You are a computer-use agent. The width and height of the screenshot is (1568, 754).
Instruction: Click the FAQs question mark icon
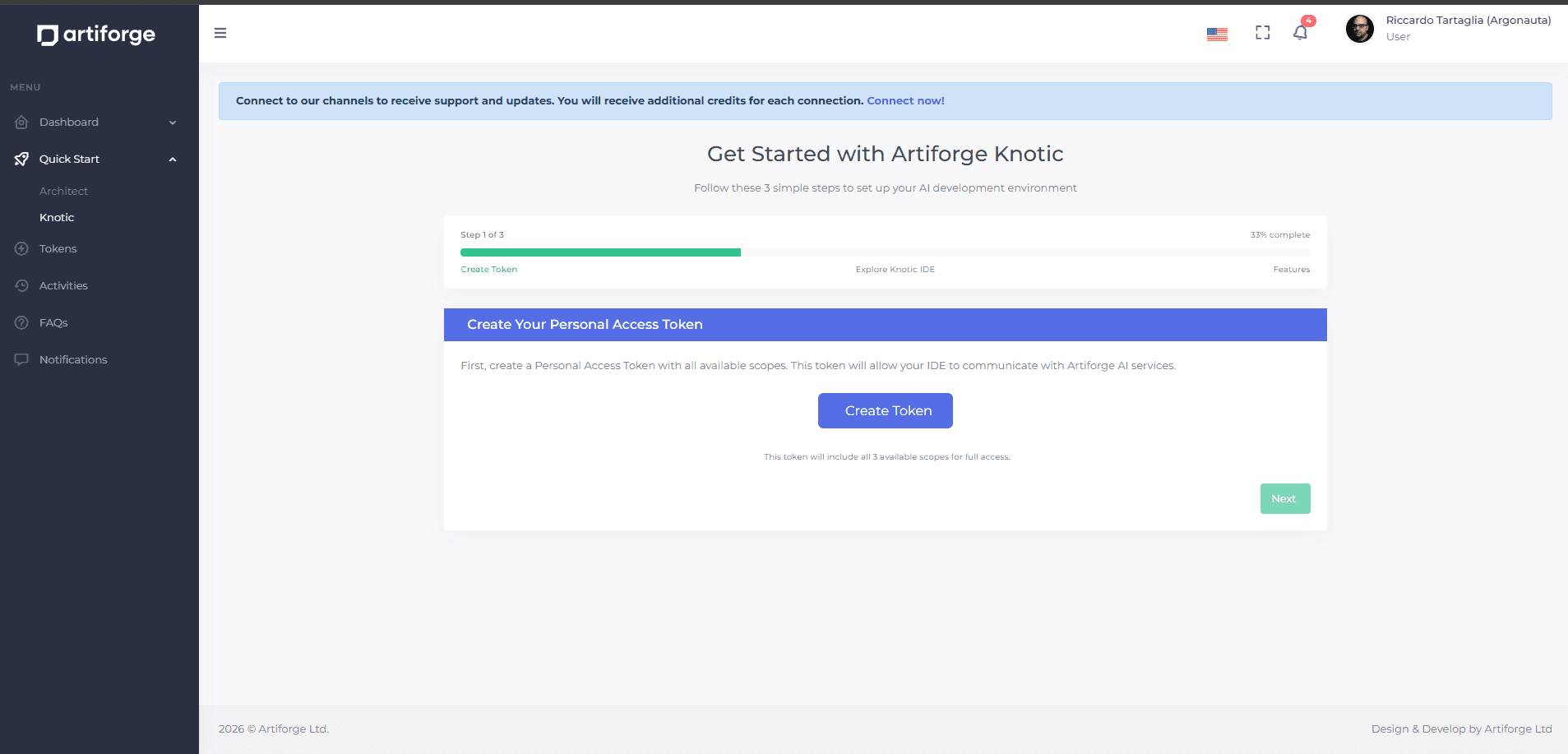coord(21,322)
